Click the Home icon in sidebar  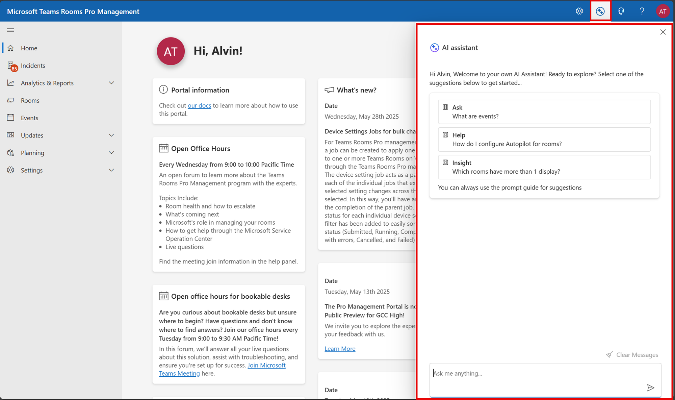11,48
